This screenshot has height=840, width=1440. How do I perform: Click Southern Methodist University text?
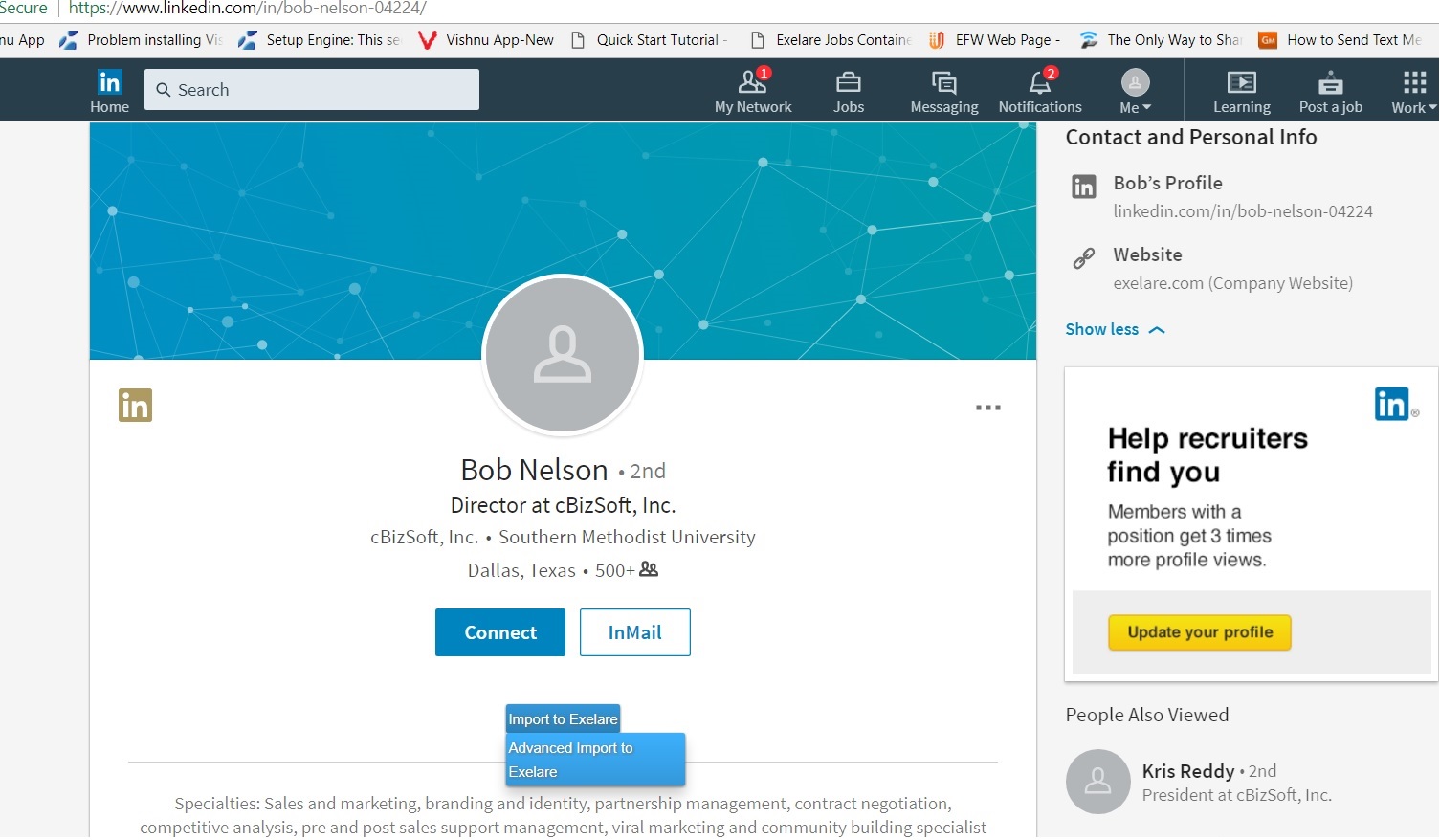click(x=627, y=537)
